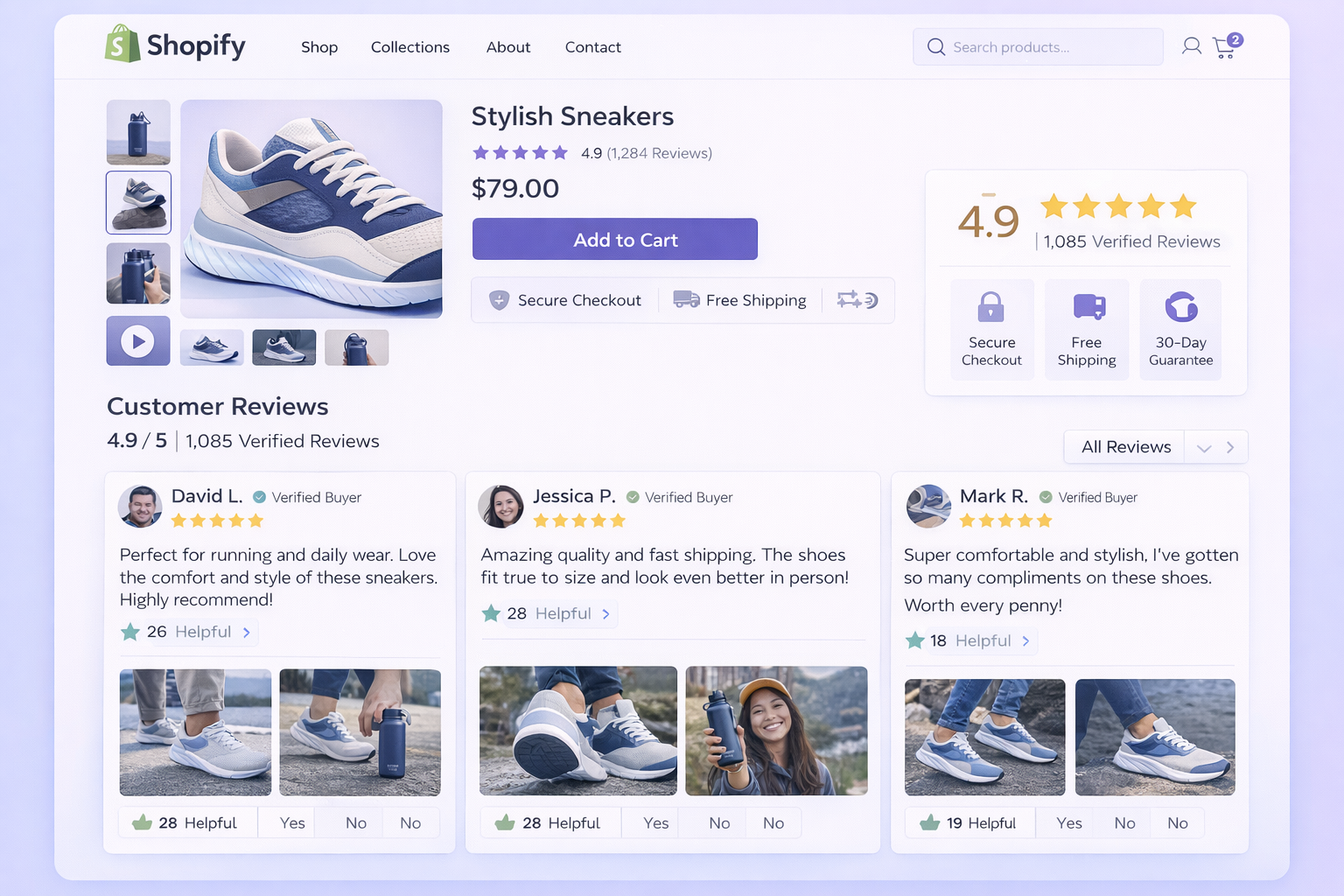Click the returns exchange icon beside Free Shipping
Image resolution: width=1344 pixels, height=896 pixels.
(855, 300)
